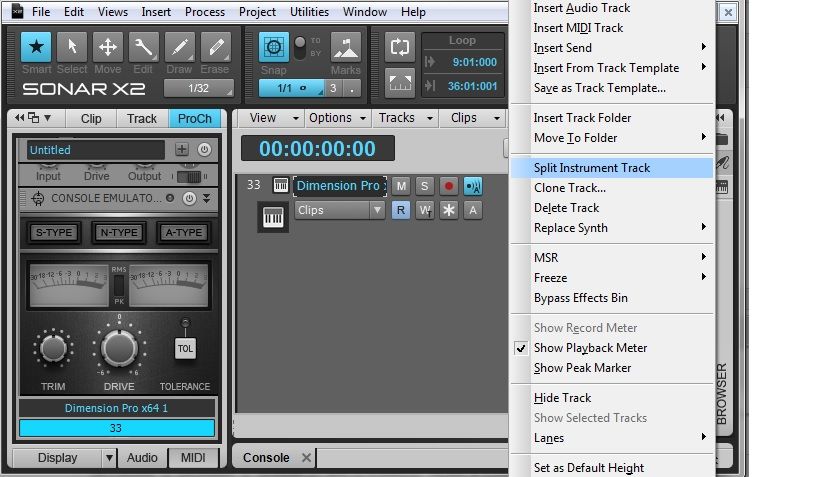
Task: Click the Marks icon
Action: [346, 49]
